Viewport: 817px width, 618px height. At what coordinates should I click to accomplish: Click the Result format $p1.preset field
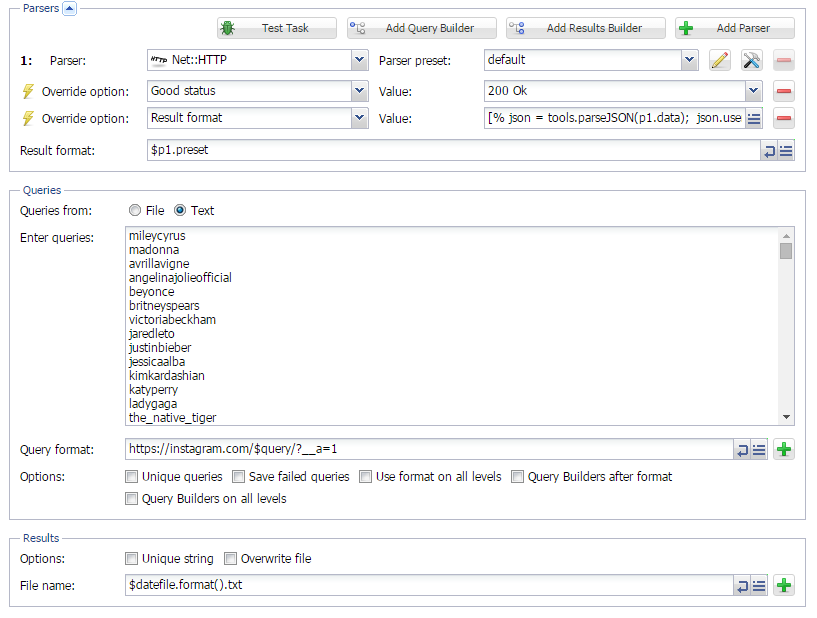tap(453, 150)
